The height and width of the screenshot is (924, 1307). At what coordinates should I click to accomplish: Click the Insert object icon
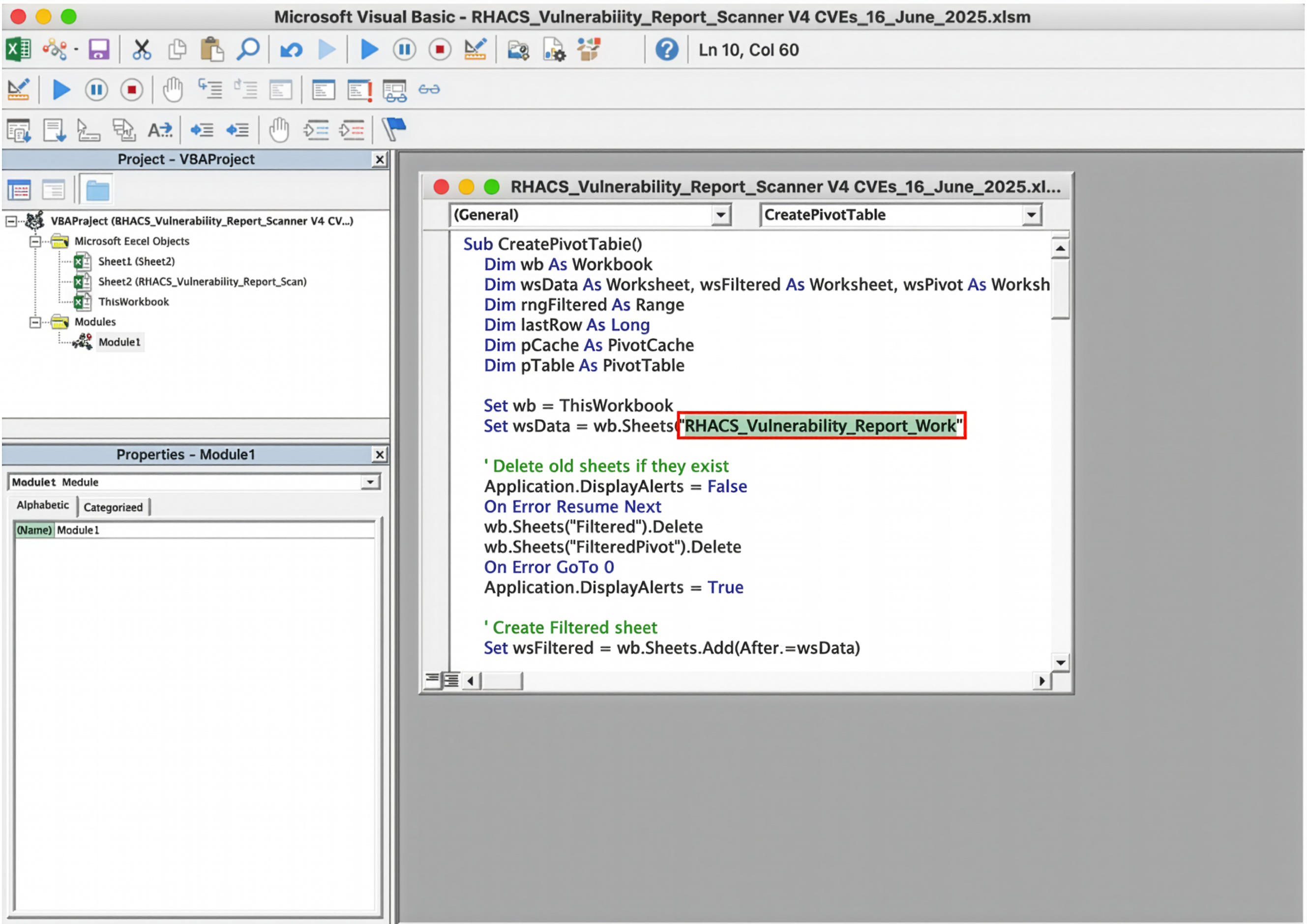55,50
